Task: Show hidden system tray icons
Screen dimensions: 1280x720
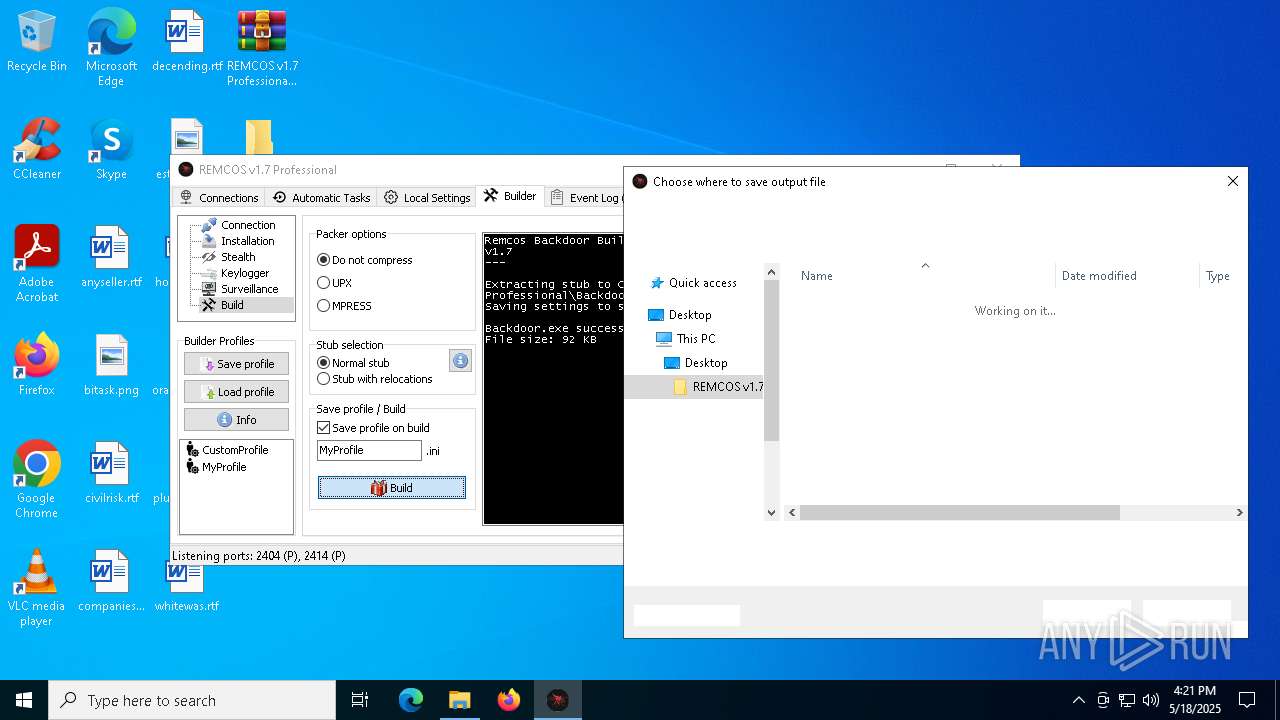Action: 1078,700
